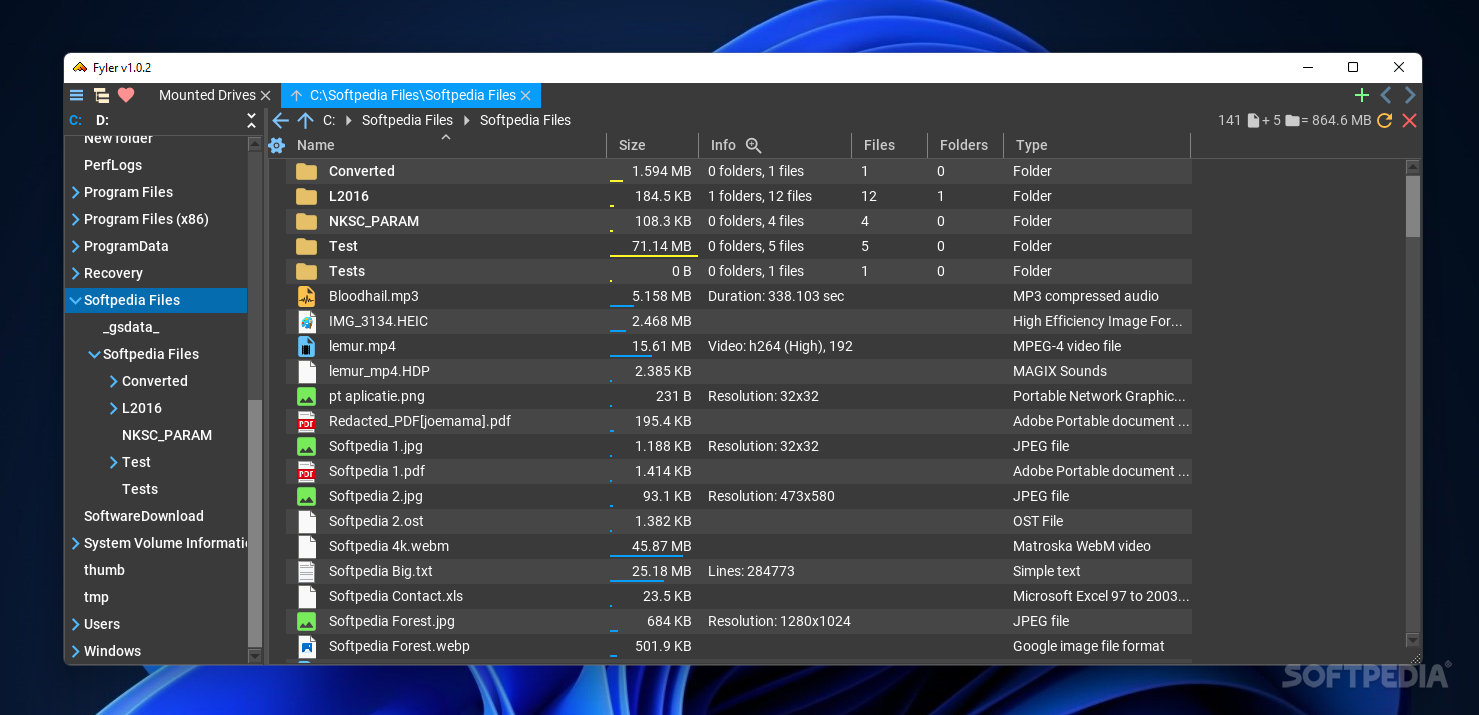Select the Softpedia Contact.xls file
Screen dimensions: 1479x715
click(x=396, y=596)
